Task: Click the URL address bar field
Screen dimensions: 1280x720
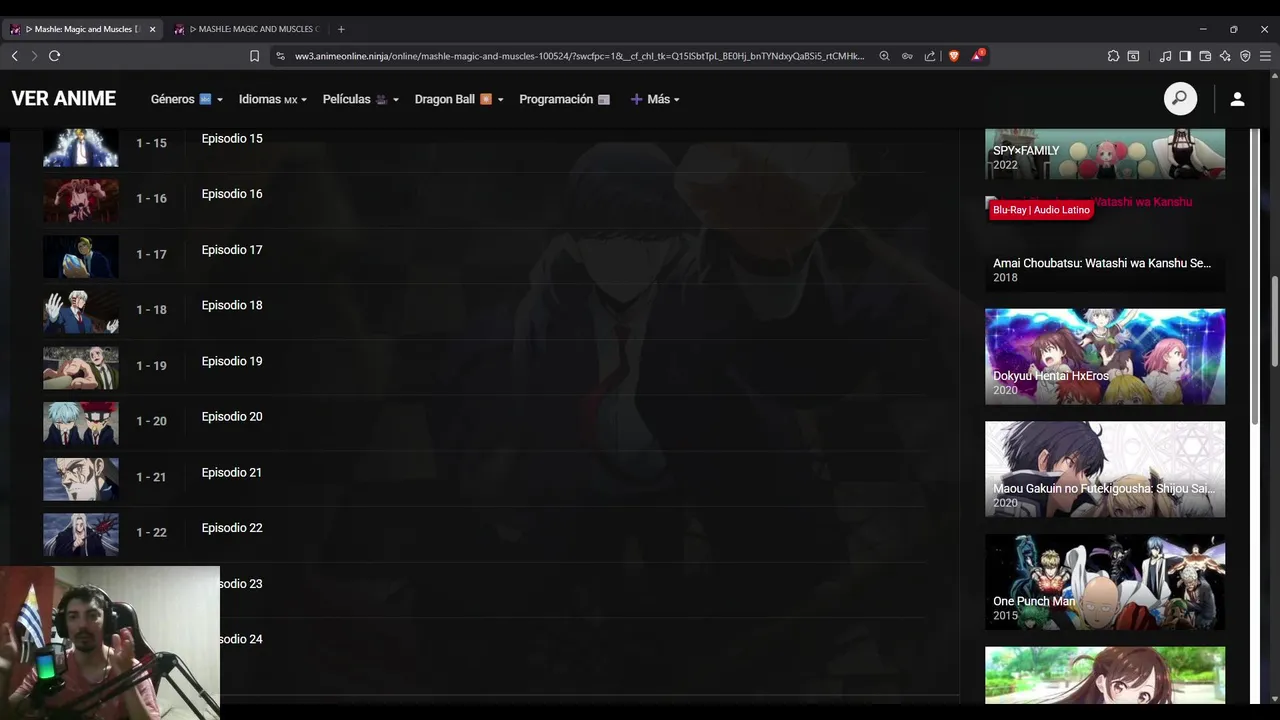Action: click(x=580, y=56)
